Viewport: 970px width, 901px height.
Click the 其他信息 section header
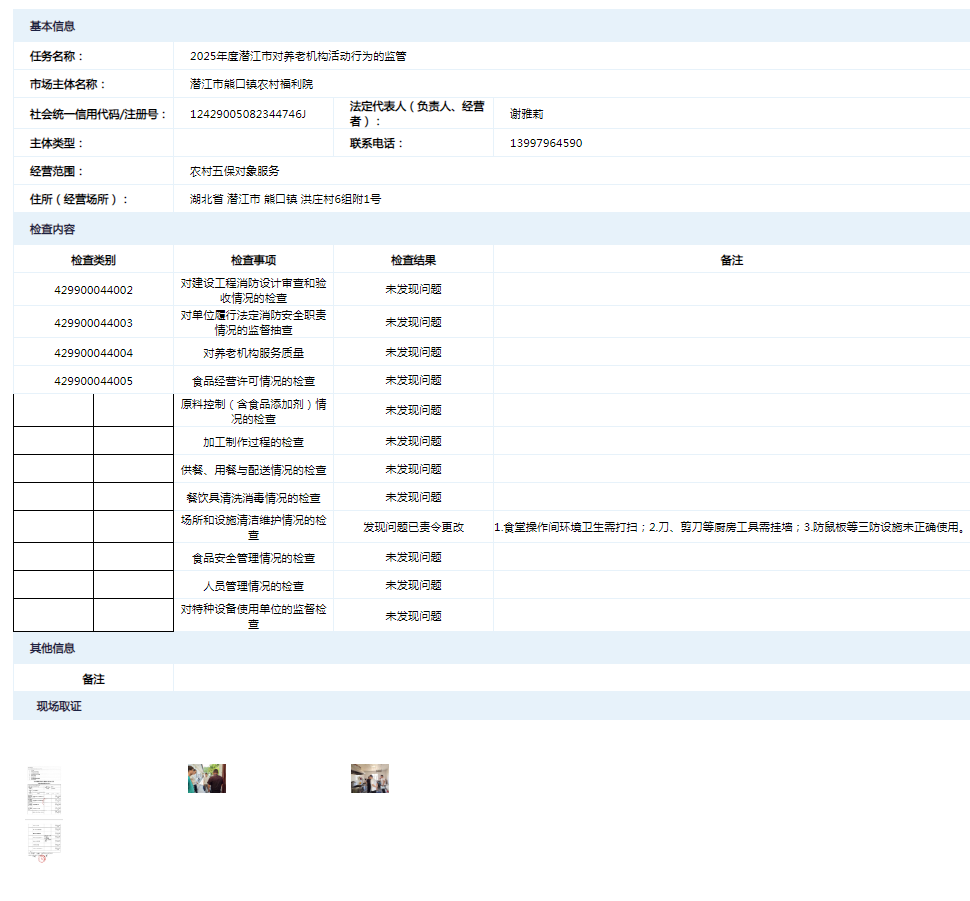pyautogui.click(x=52, y=648)
